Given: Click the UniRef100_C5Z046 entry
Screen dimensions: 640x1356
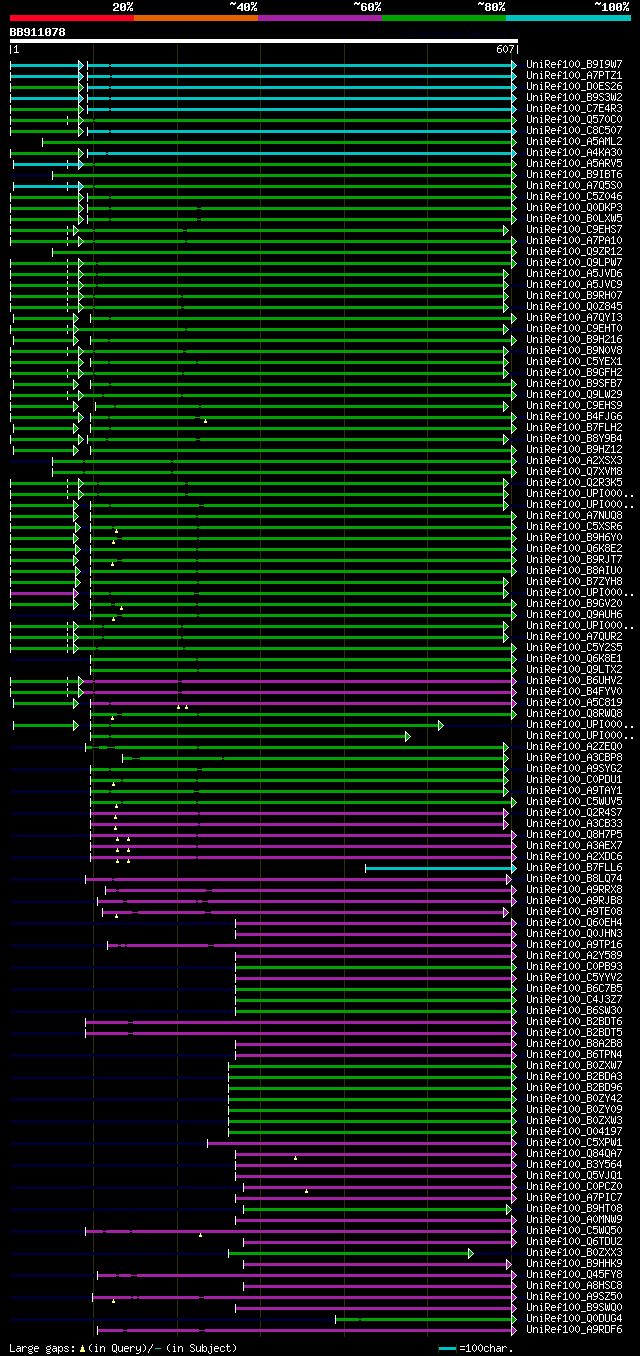Looking at the screenshot, I should (574, 196).
